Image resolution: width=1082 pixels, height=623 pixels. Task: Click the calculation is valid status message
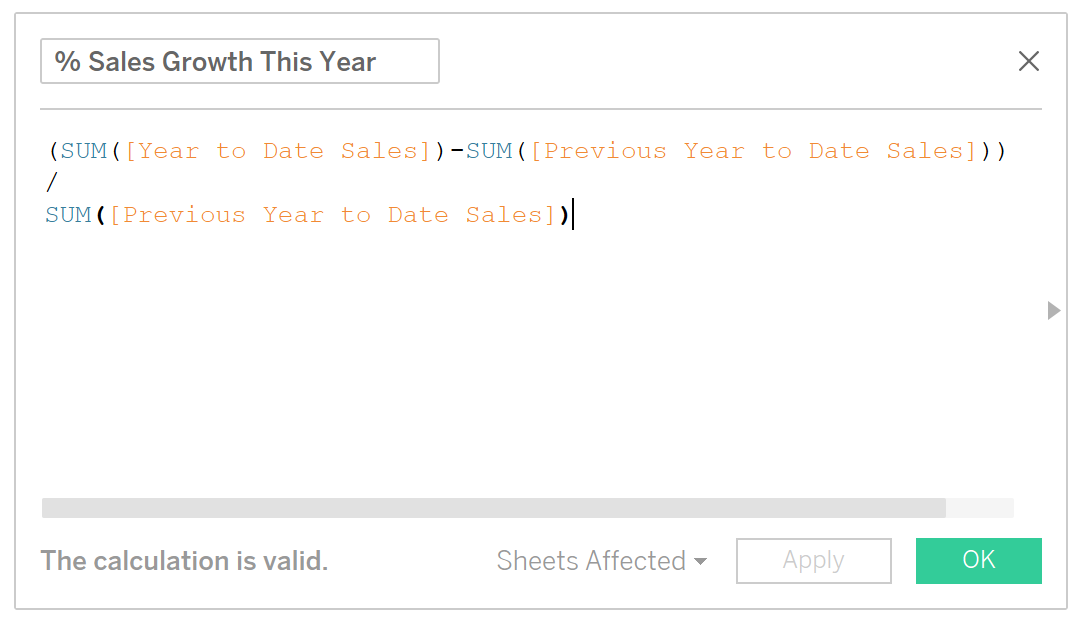184,561
